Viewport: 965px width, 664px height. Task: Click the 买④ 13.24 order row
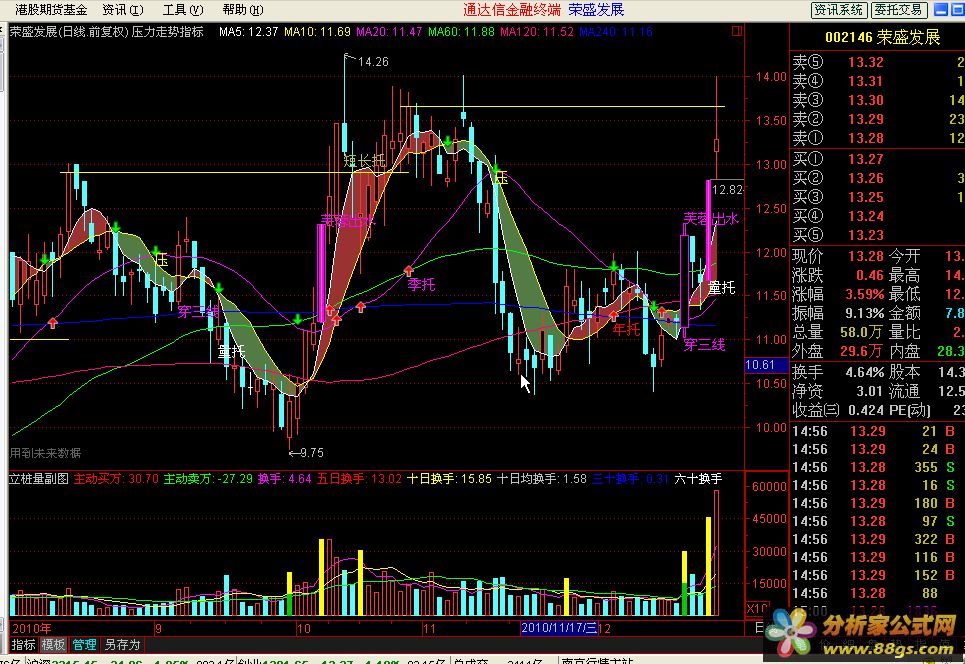click(878, 217)
